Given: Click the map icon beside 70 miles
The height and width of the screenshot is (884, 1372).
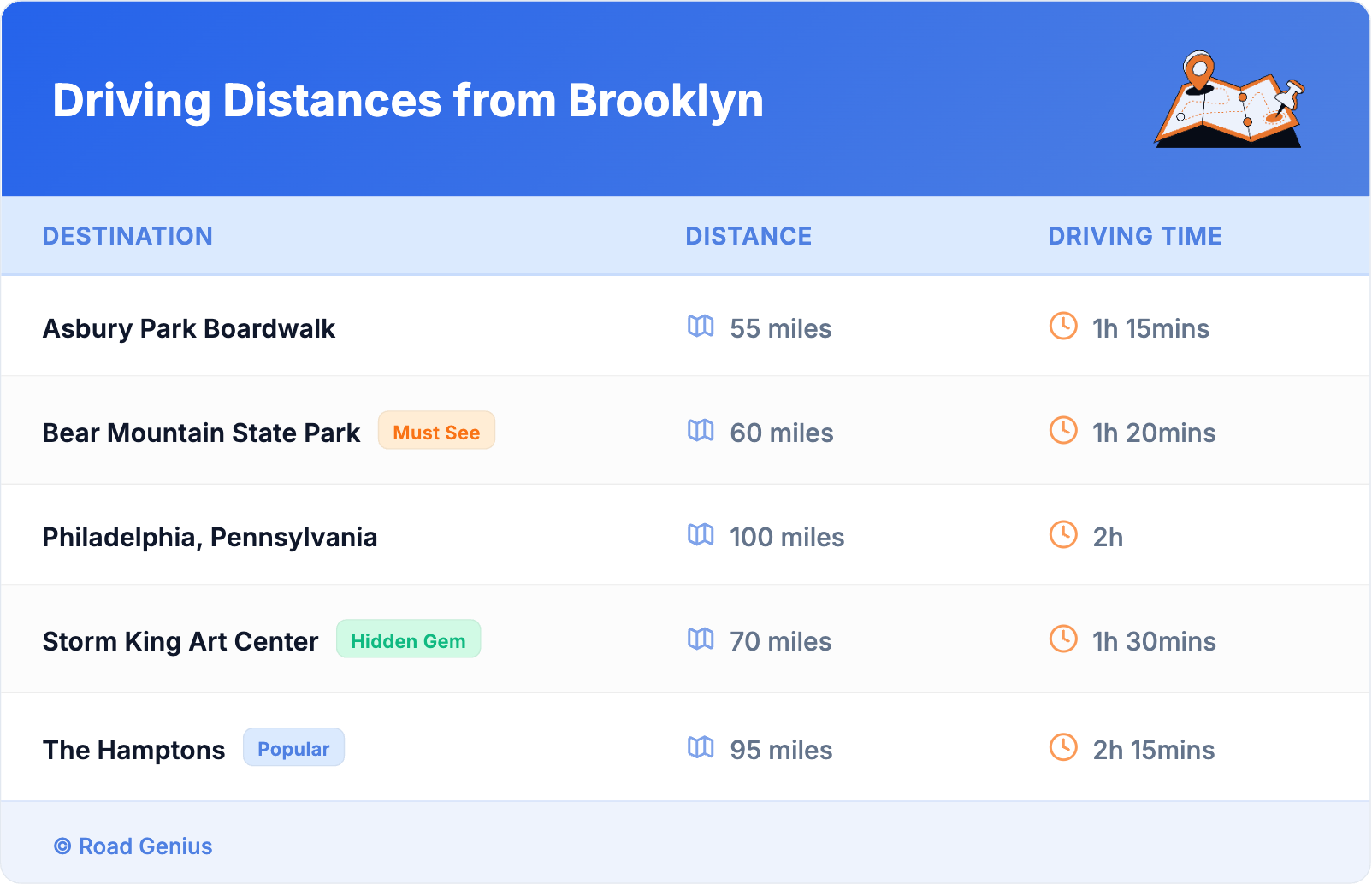Looking at the screenshot, I should pyautogui.click(x=701, y=639).
